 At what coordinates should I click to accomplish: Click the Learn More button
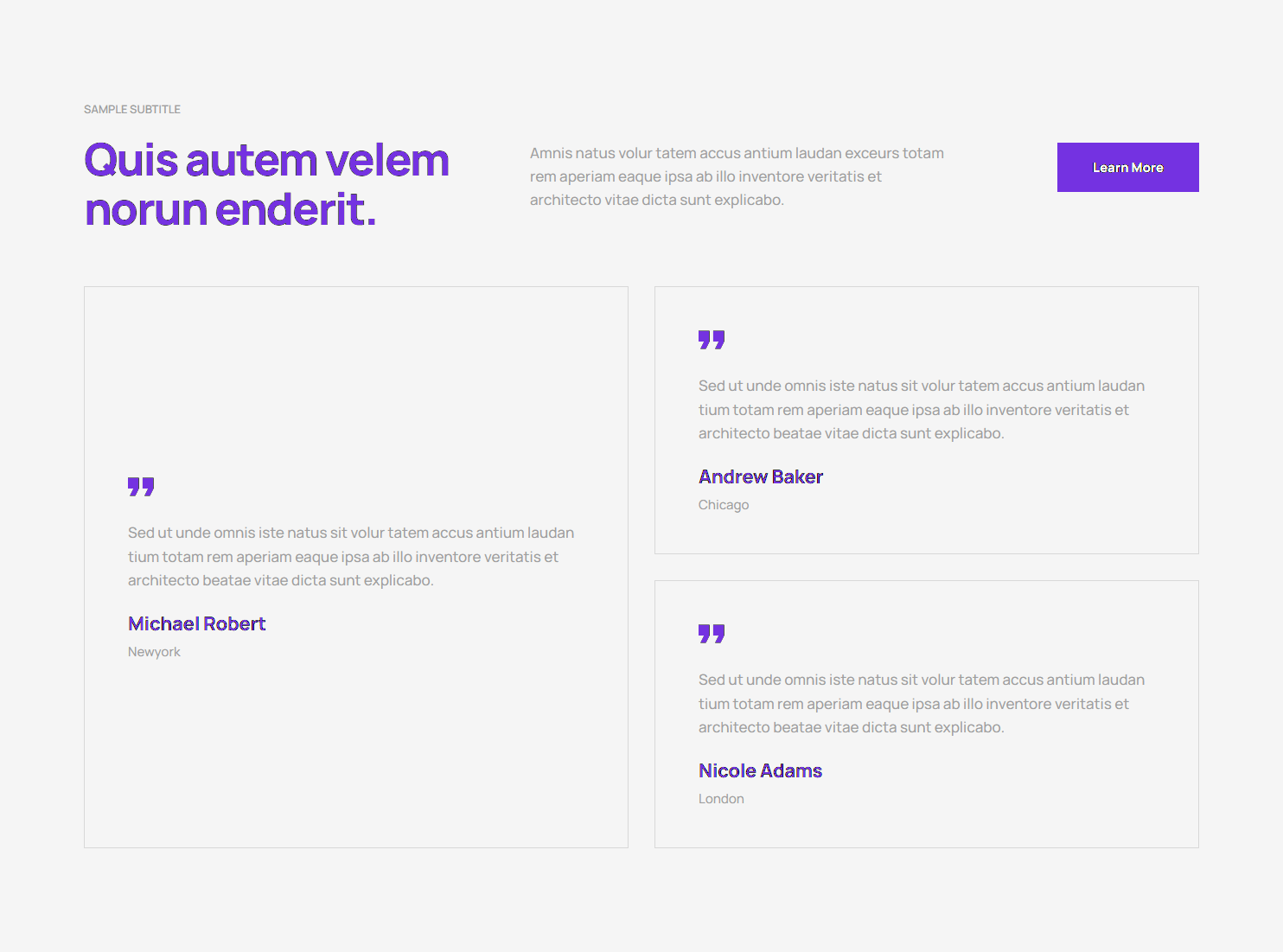[x=1127, y=167]
